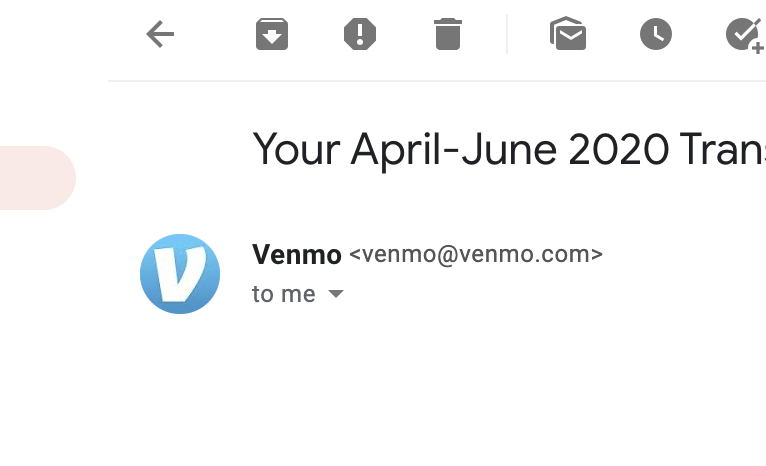
Task: Archive this Venmo email
Action: (272, 34)
